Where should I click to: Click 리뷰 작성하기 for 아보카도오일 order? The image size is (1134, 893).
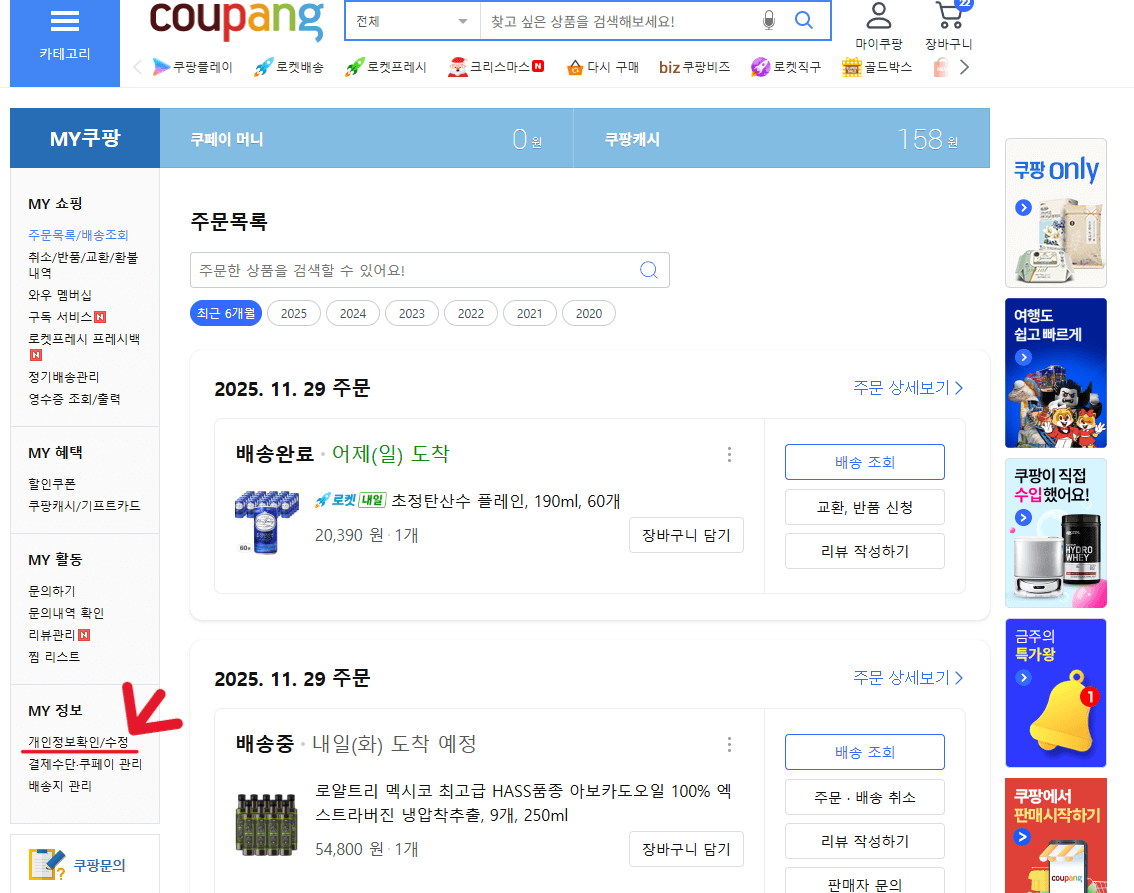(x=865, y=841)
